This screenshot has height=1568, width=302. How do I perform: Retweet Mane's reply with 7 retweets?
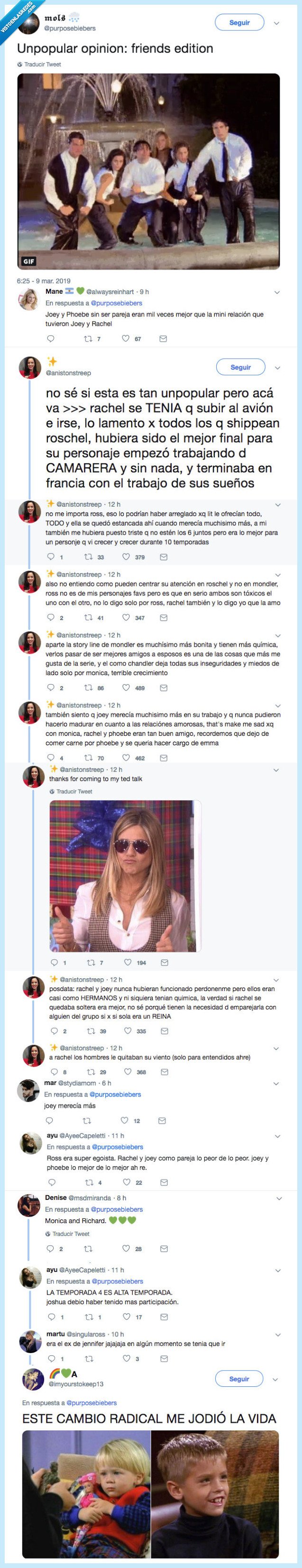[x=88, y=338]
